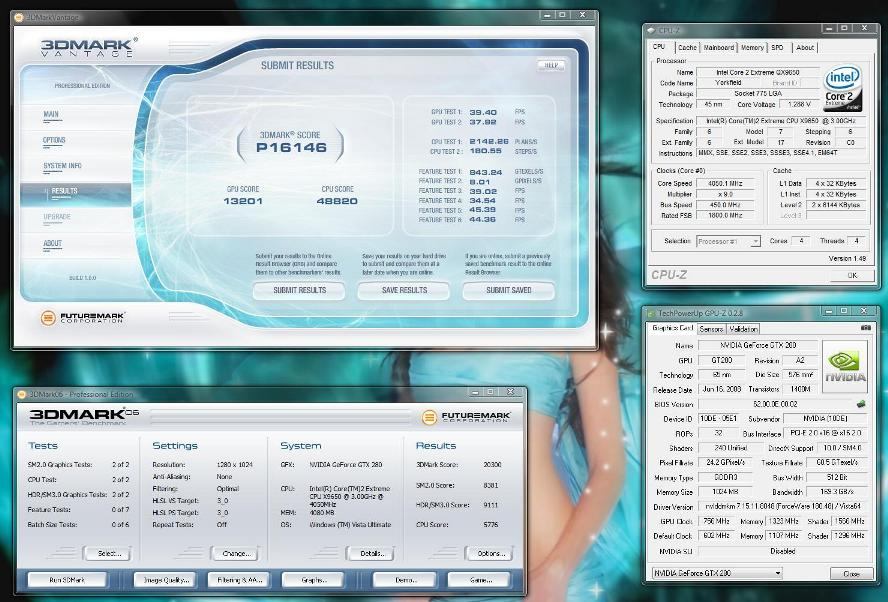The width and height of the screenshot is (888, 602).
Task: Click Select... under Tests in 3DMark06
Action: [x=108, y=553]
